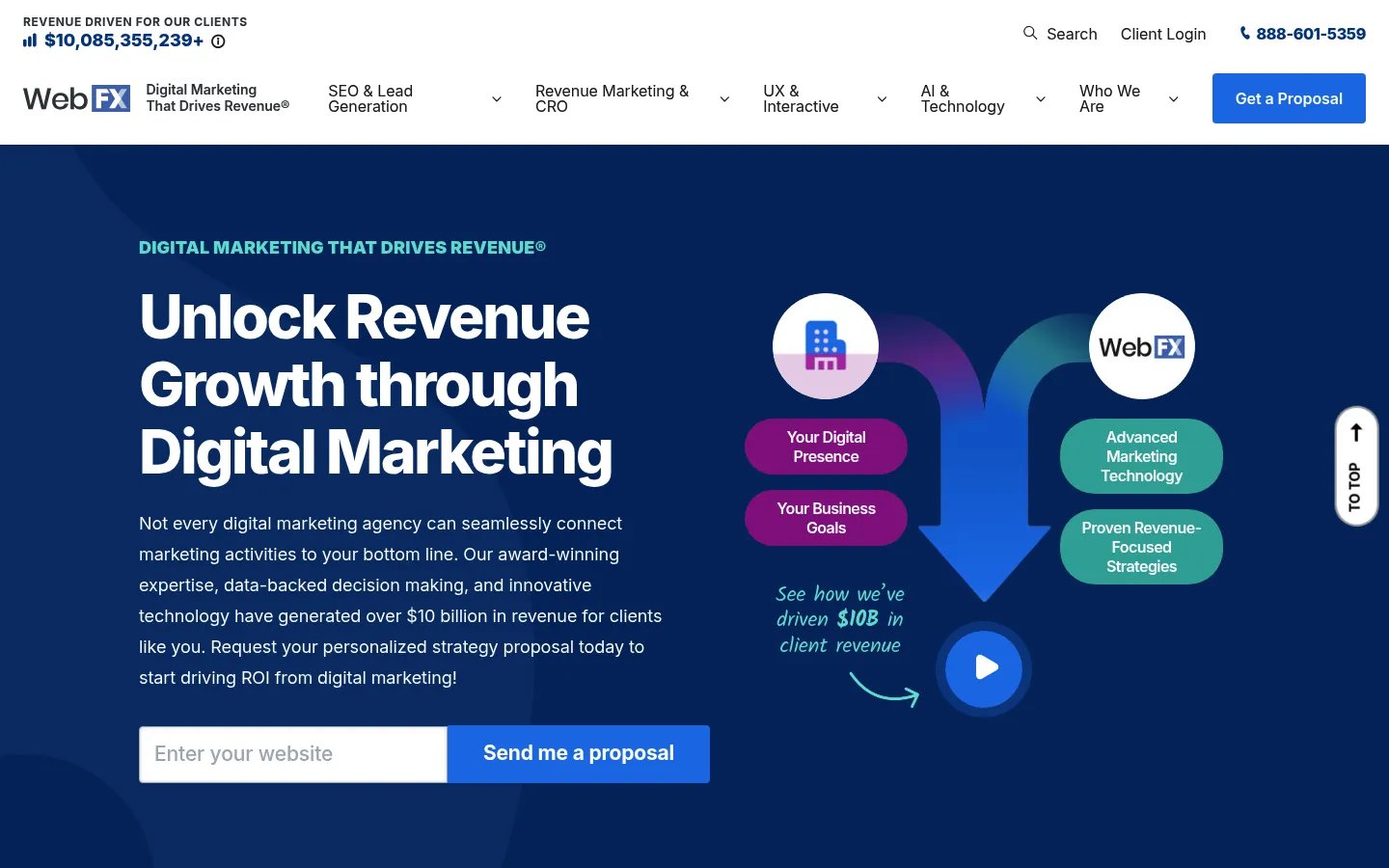Screen dimensions: 1389x868
Task: Play the $10B revenue video
Action: pyautogui.click(x=984, y=668)
